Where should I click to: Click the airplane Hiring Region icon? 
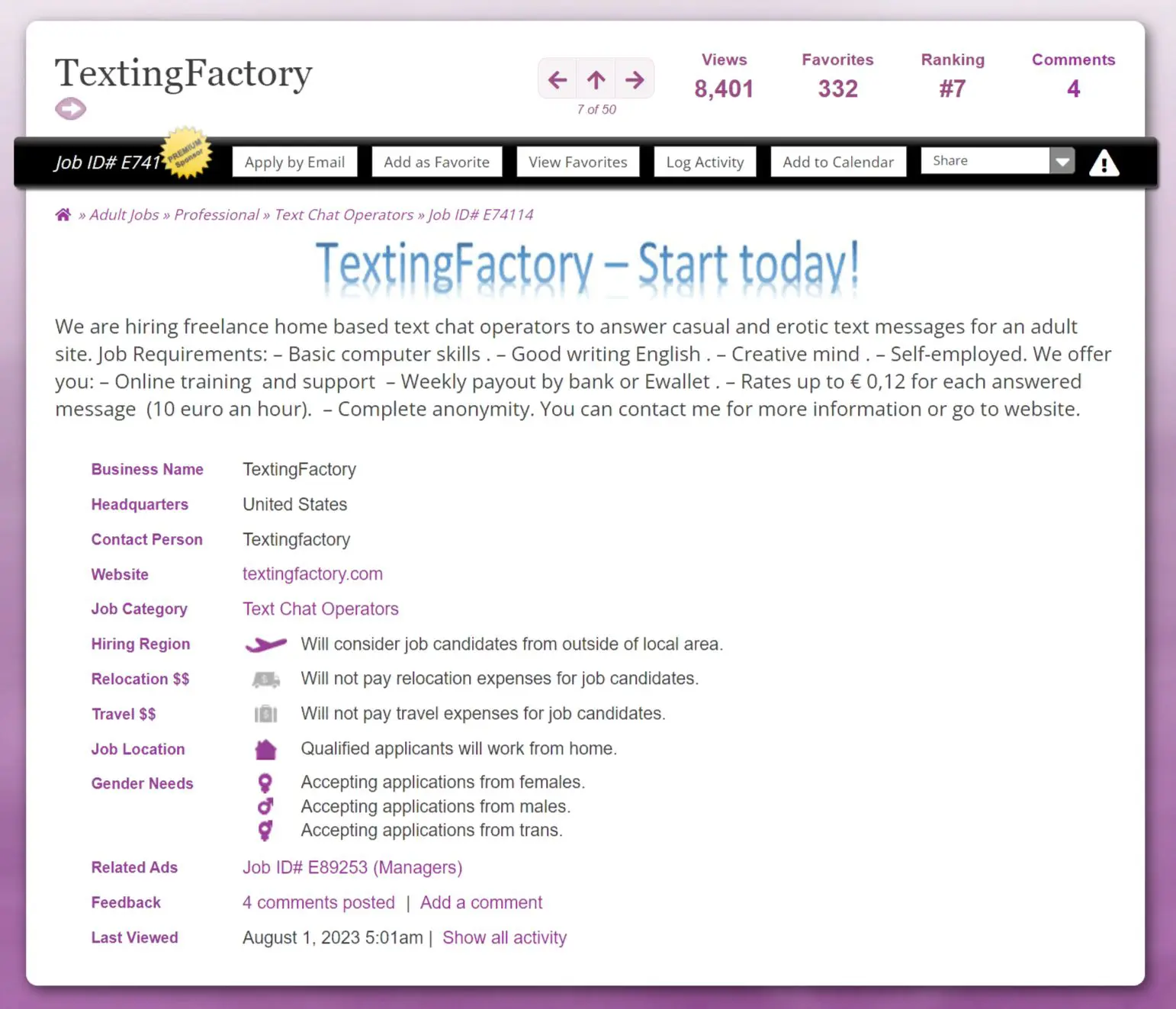coord(265,644)
